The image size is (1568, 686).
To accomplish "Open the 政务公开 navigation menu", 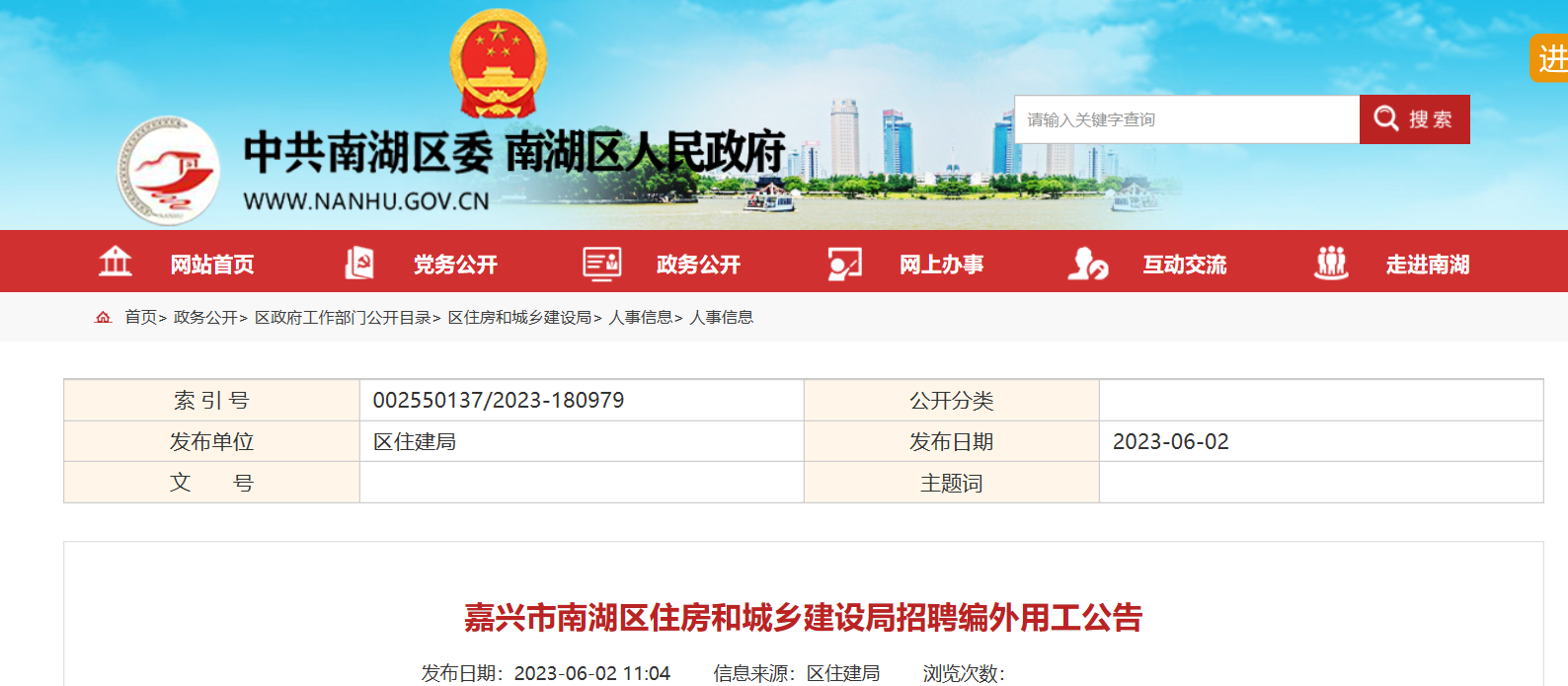I will pyautogui.click(x=698, y=265).
